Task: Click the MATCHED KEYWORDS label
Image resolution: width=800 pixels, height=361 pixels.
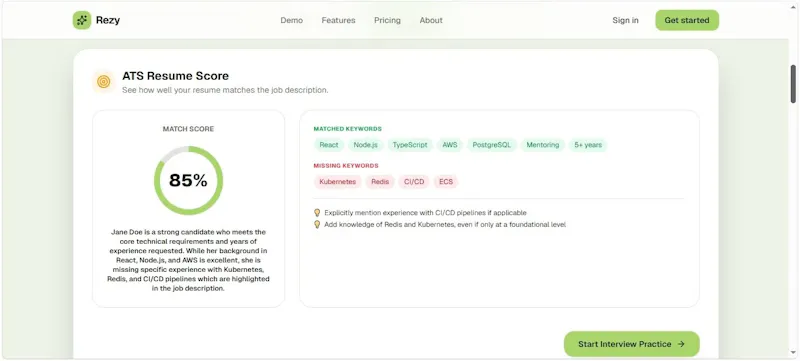Action: (x=347, y=129)
